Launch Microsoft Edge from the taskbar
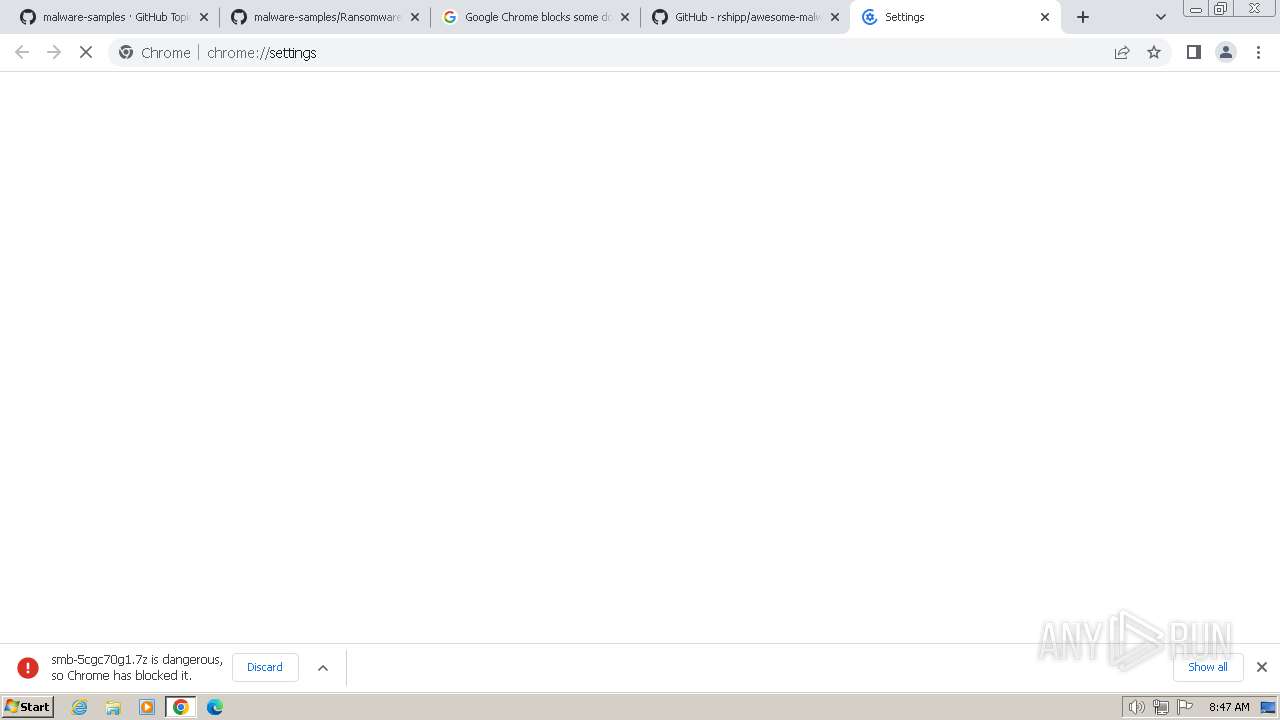 coord(215,707)
